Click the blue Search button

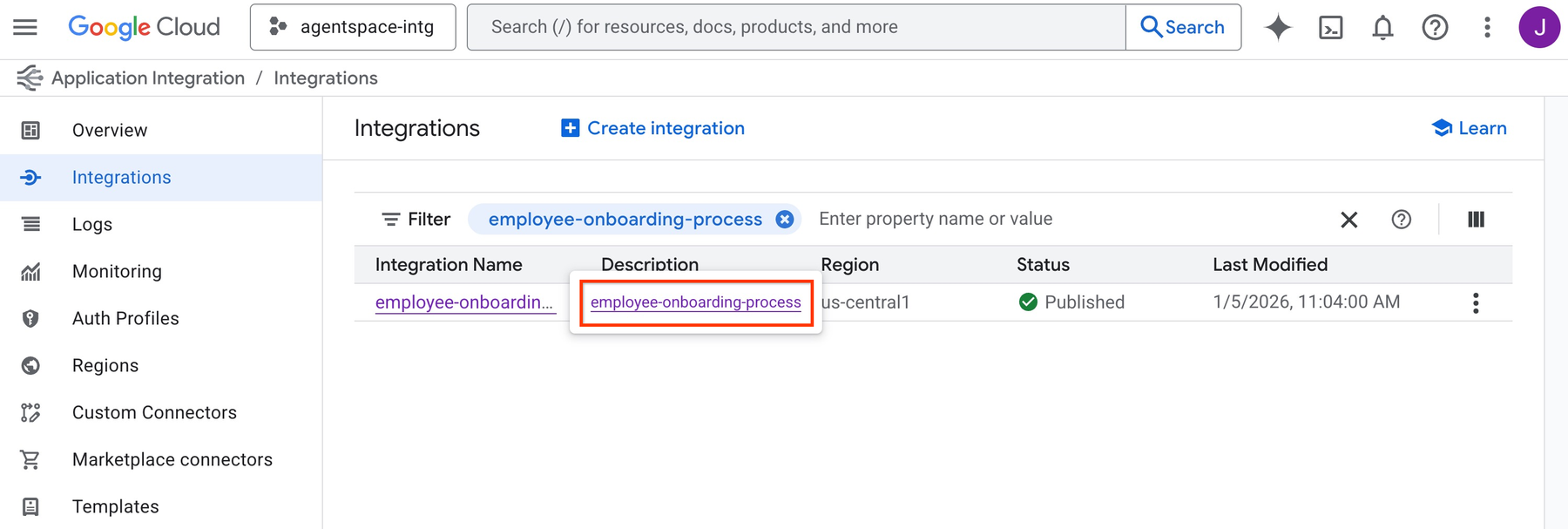coord(1183,27)
